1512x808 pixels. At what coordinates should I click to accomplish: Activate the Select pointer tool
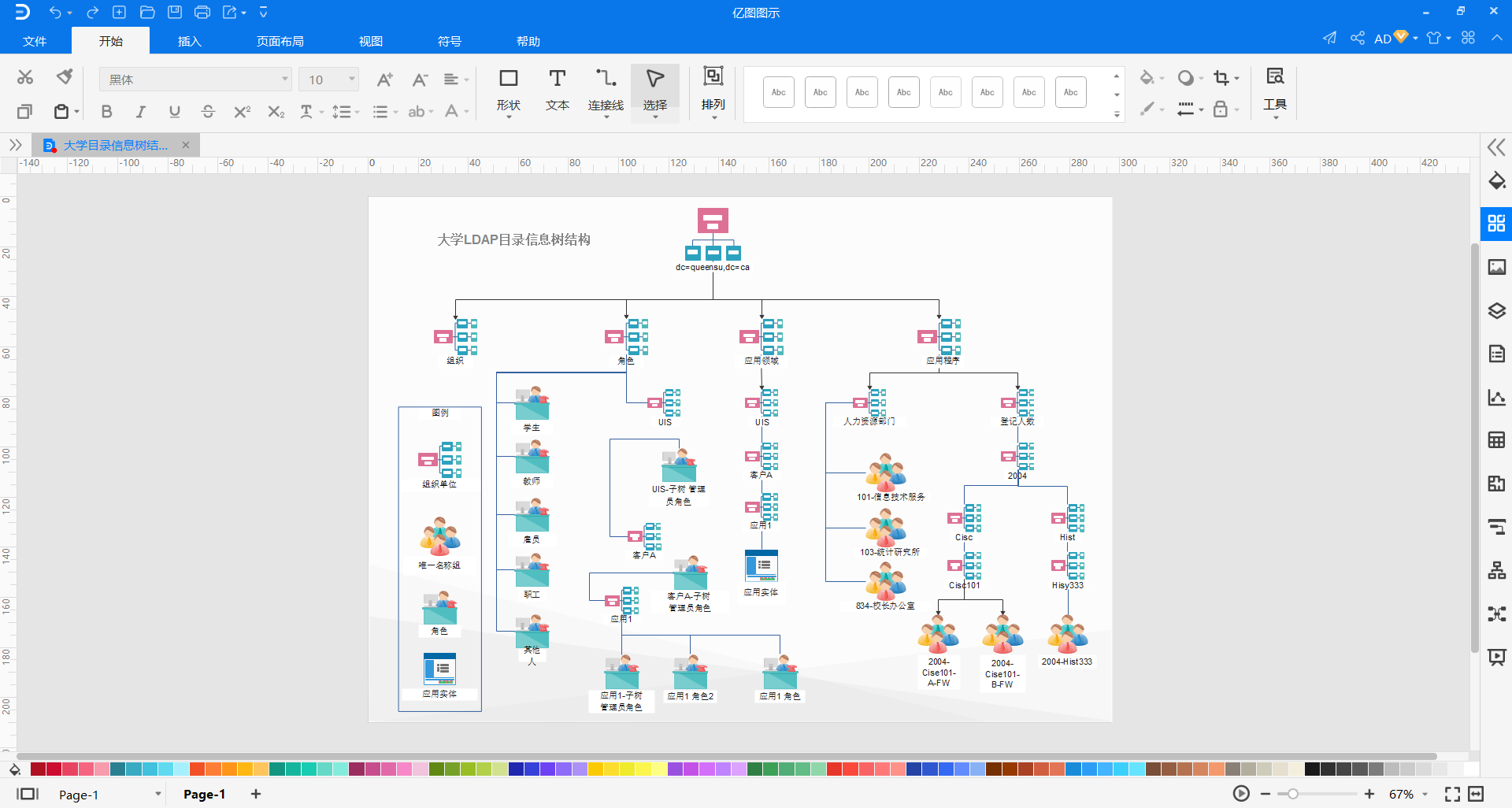[654, 91]
